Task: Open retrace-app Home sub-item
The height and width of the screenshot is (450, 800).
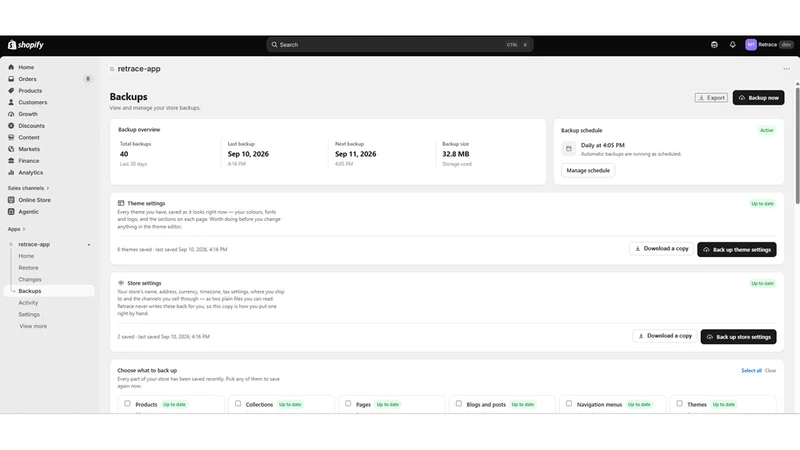Action: tap(26, 256)
